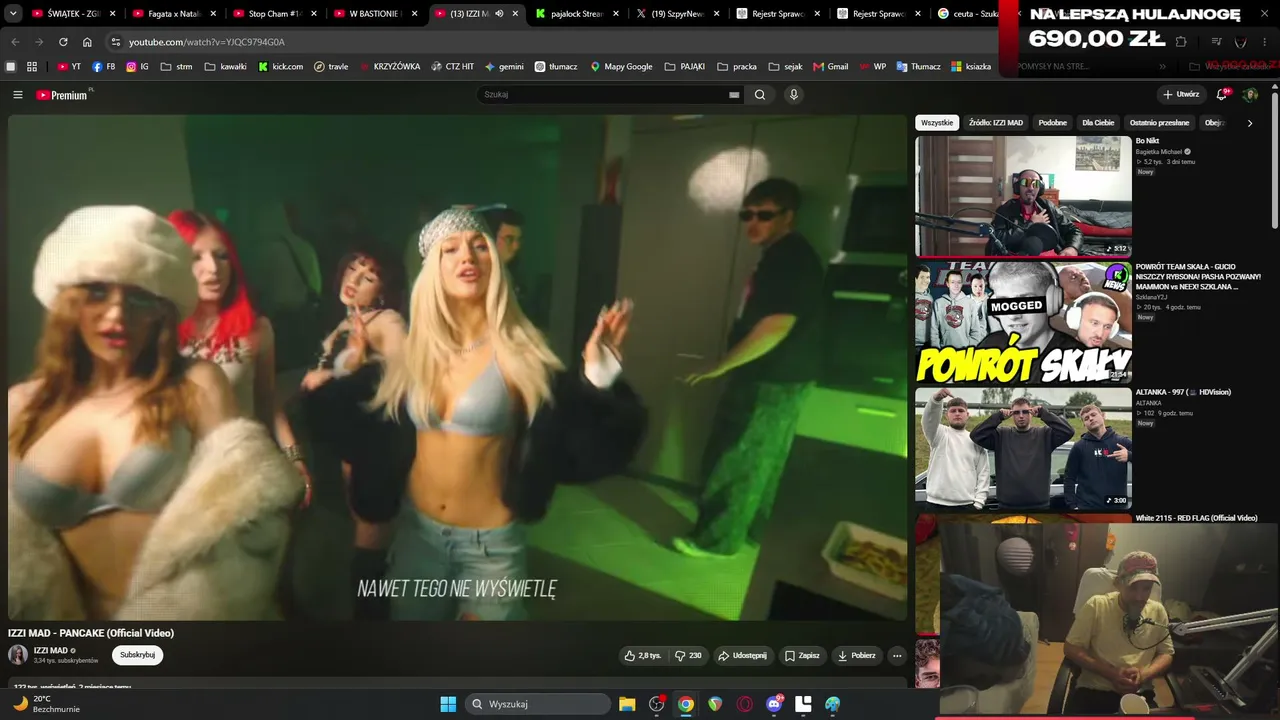Open the IZZI MAD channel avatar
Image resolution: width=1280 pixels, height=720 pixels.
click(18, 655)
